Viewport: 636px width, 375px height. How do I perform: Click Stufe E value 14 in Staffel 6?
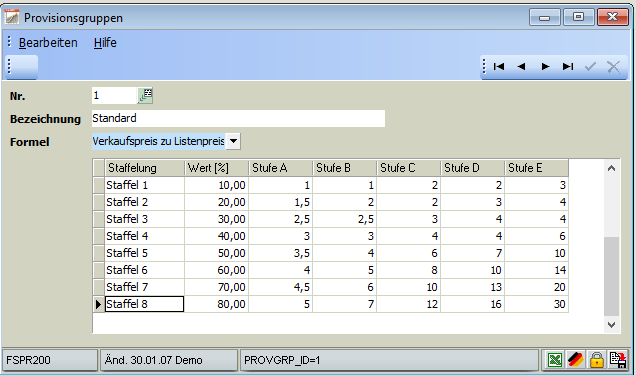[x=537, y=270]
